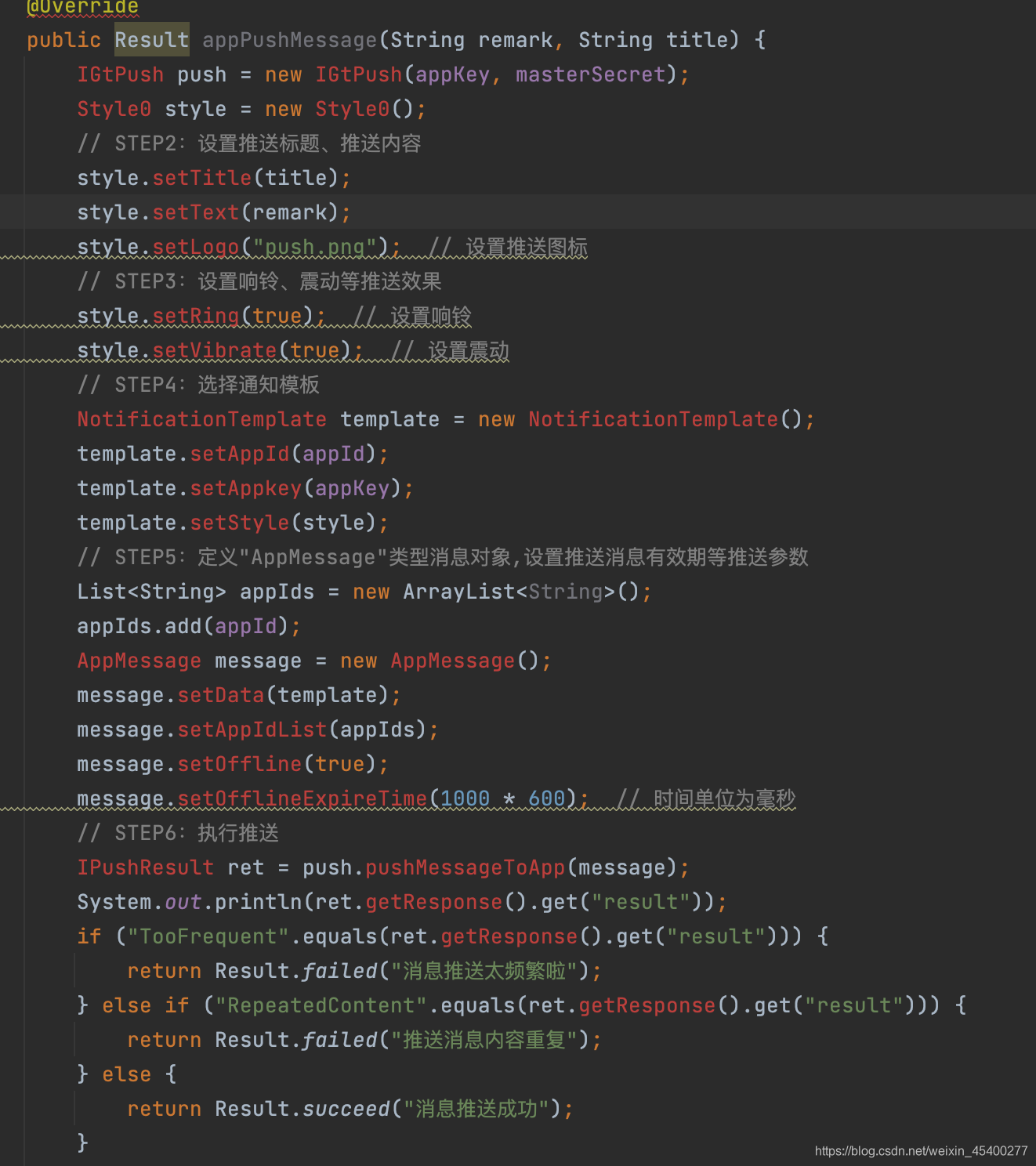This screenshot has width=1036, height=1166.
Task: Click message.setOffline call
Action: [x=232, y=764]
